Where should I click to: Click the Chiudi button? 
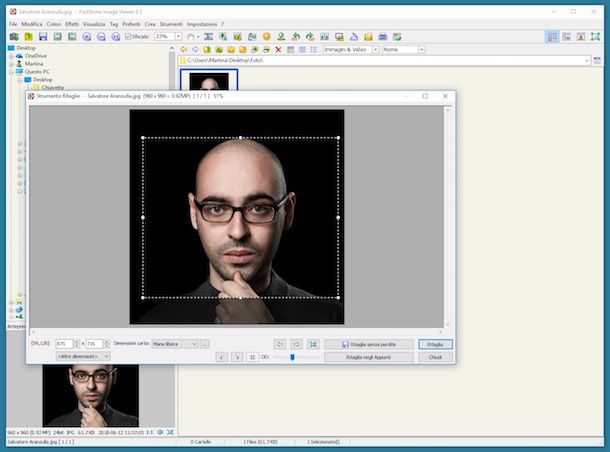(435, 357)
